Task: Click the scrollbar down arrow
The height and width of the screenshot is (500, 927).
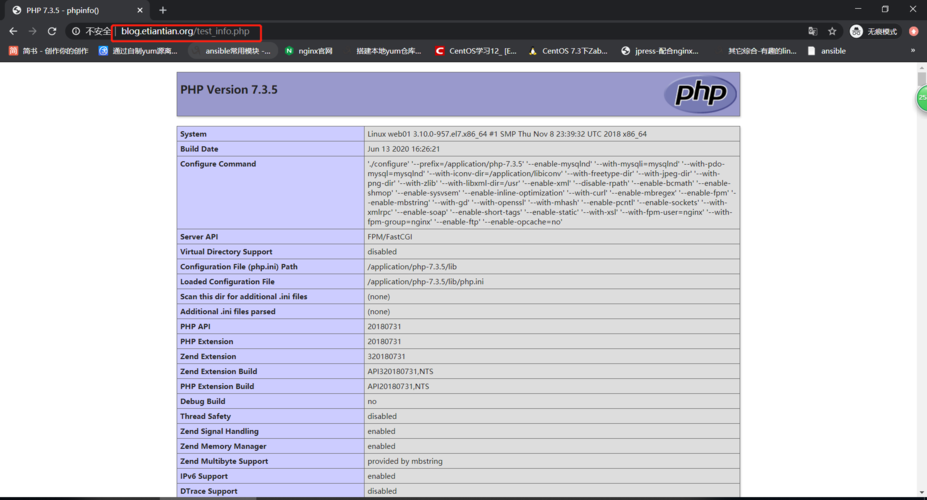Action: [x=921, y=492]
